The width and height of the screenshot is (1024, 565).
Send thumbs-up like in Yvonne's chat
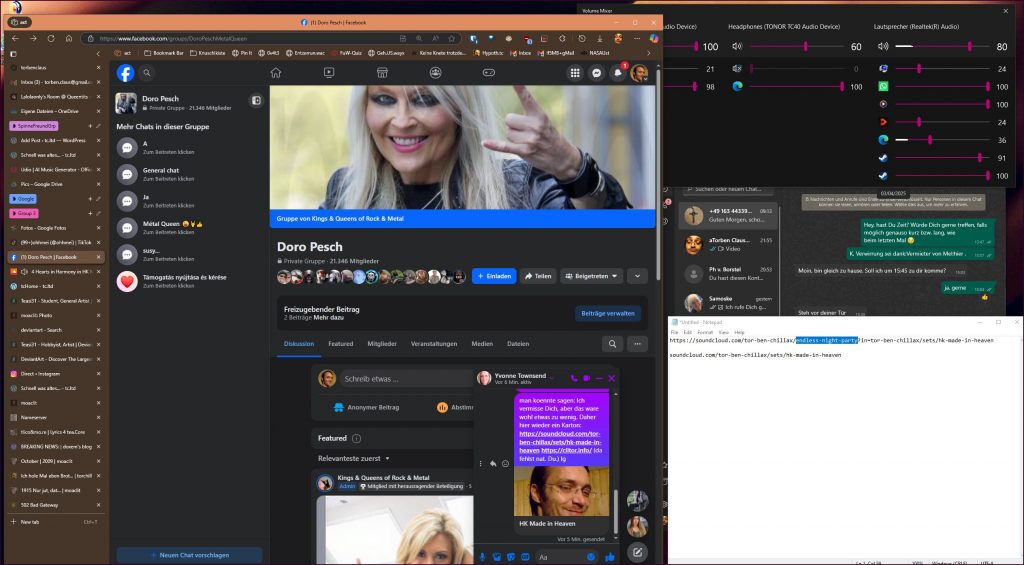click(610, 557)
